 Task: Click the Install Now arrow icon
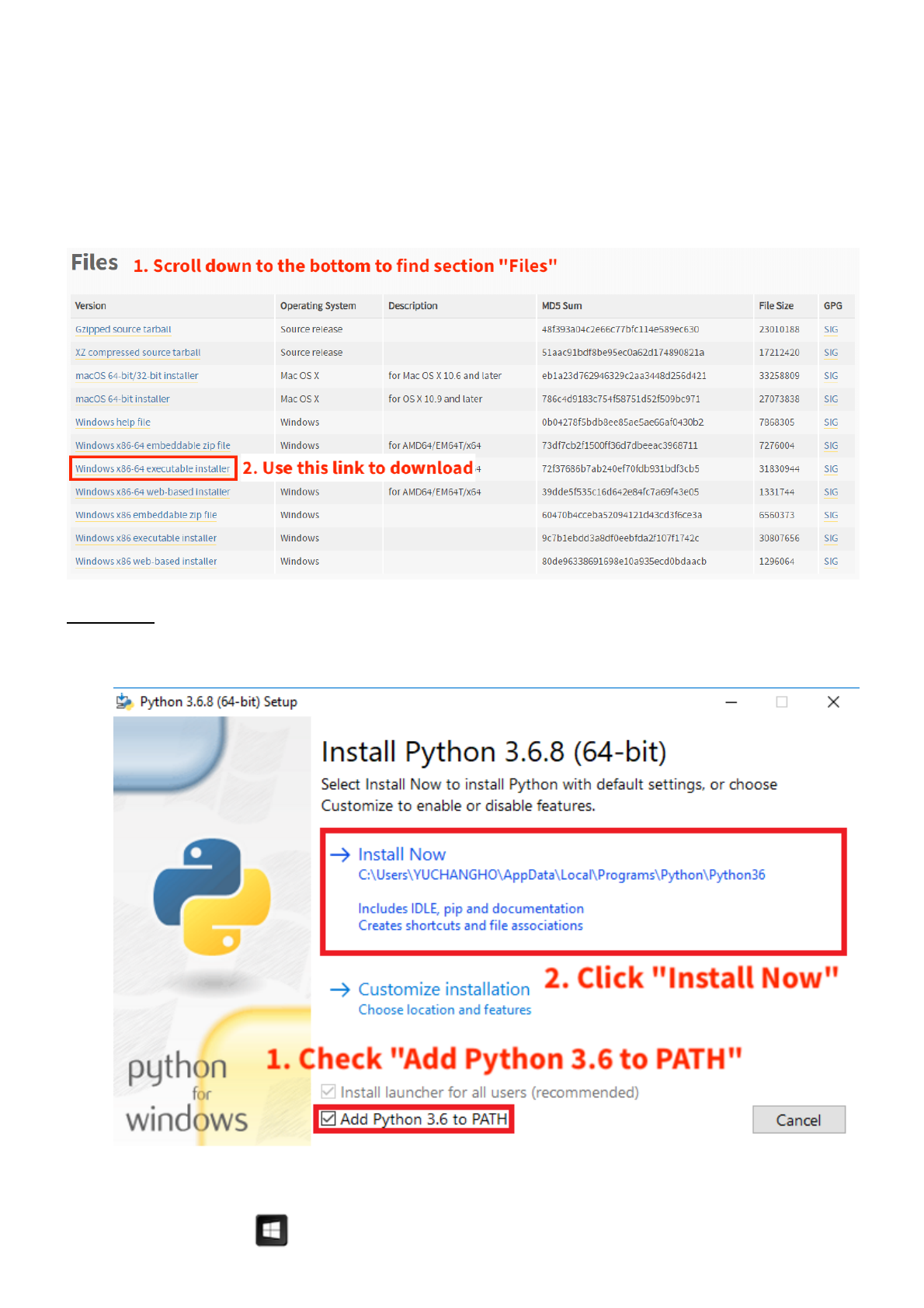340,855
